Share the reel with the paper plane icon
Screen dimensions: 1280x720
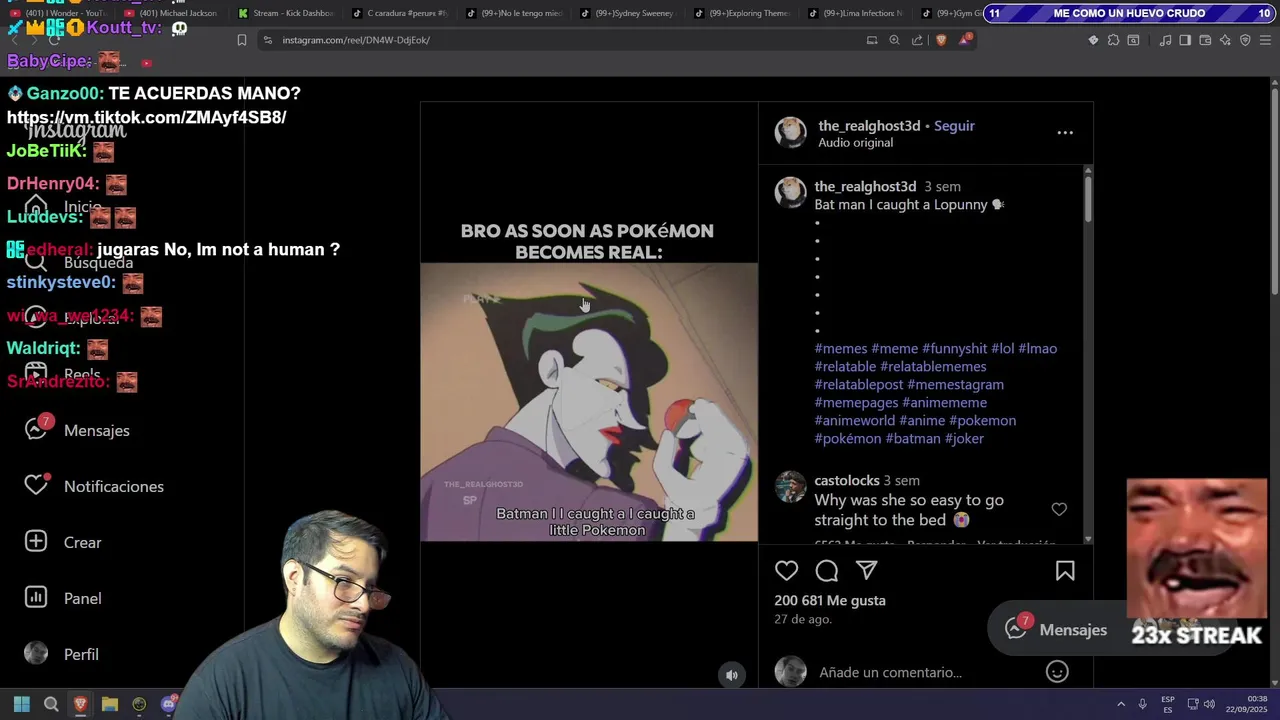[867, 570]
